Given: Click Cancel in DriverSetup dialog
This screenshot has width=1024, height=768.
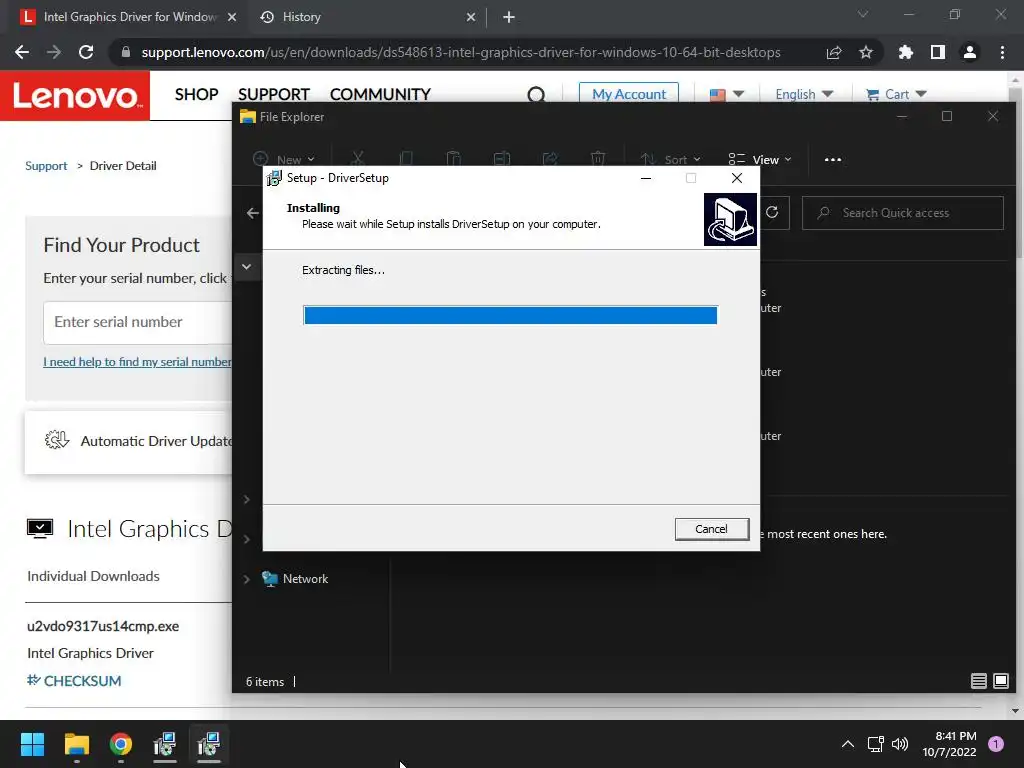Looking at the screenshot, I should [x=711, y=529].
